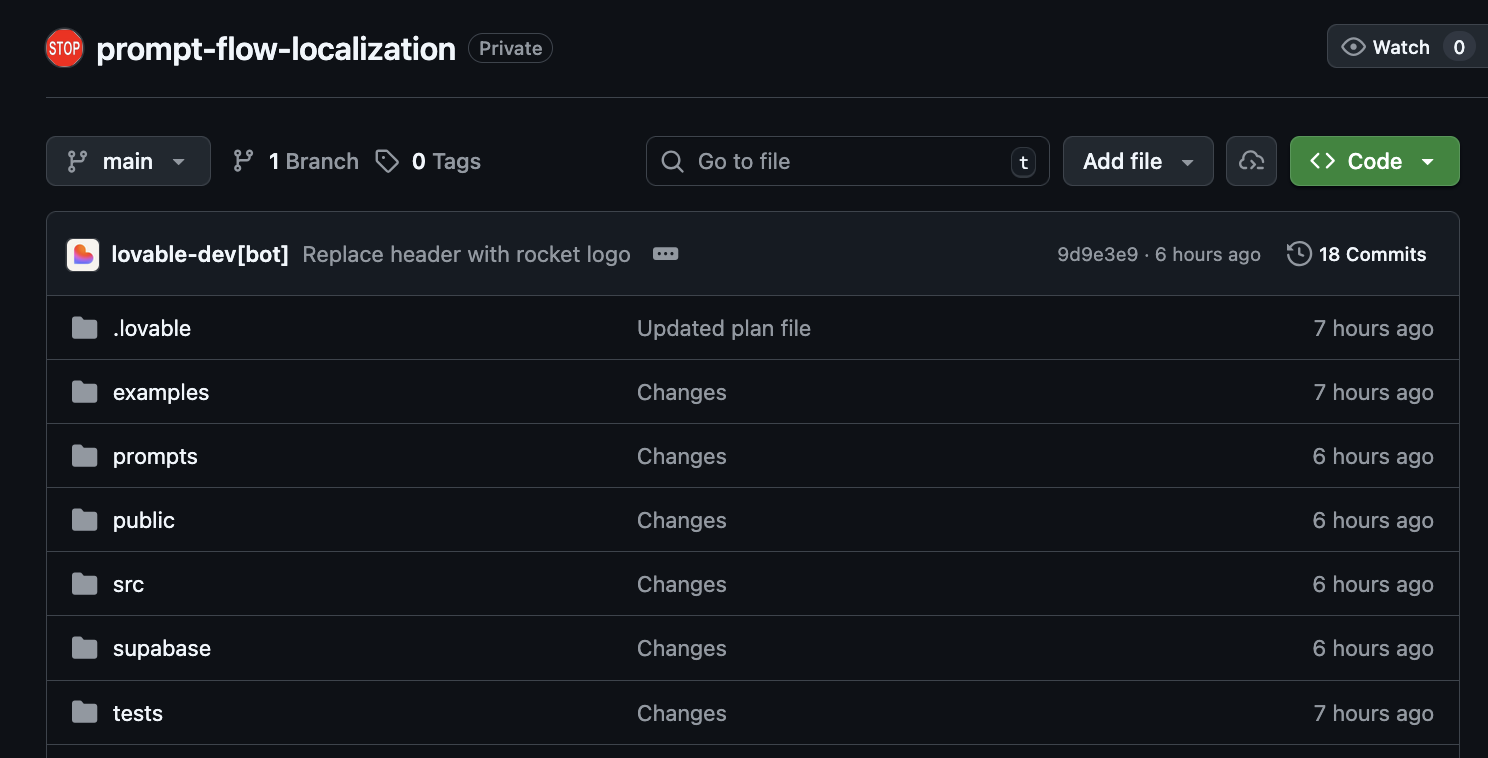Open the examples folder
Image resolution: width=1488 pixels, height=758 pixels.
(161, 392)
